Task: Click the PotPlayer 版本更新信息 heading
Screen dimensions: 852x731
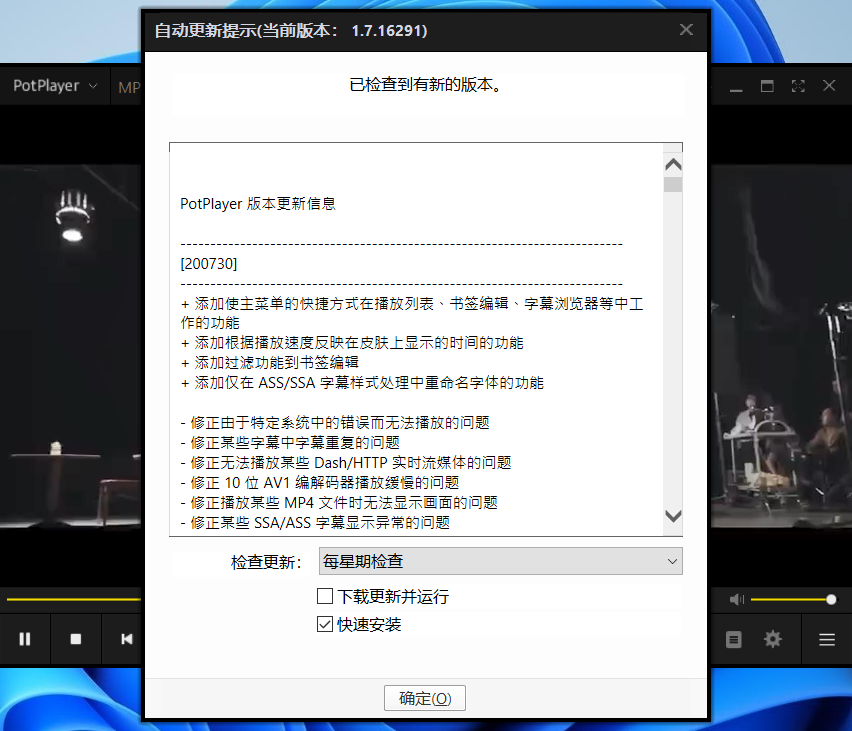Action: coord(258,204)
